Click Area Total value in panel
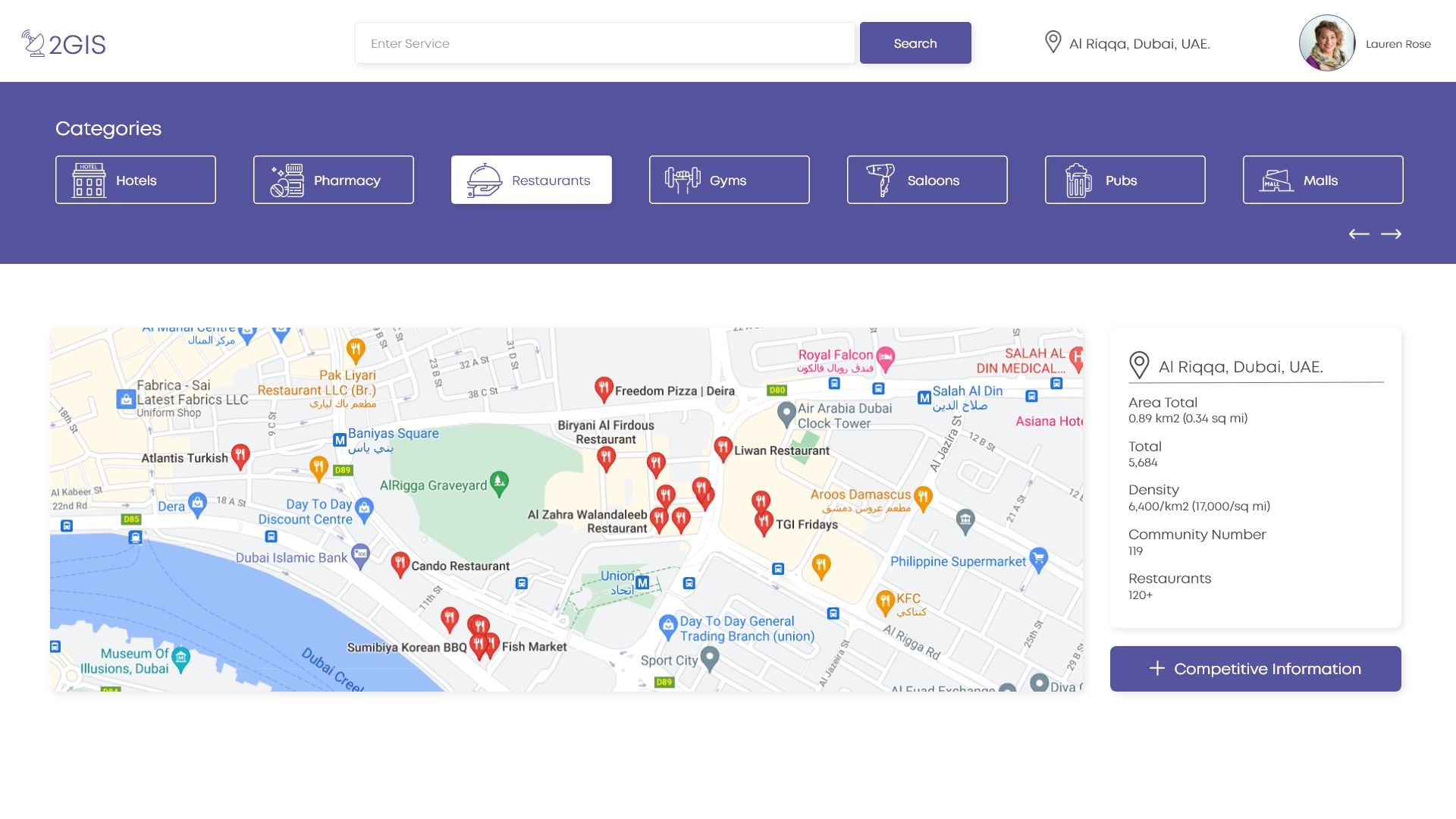 pos(1188,419)
